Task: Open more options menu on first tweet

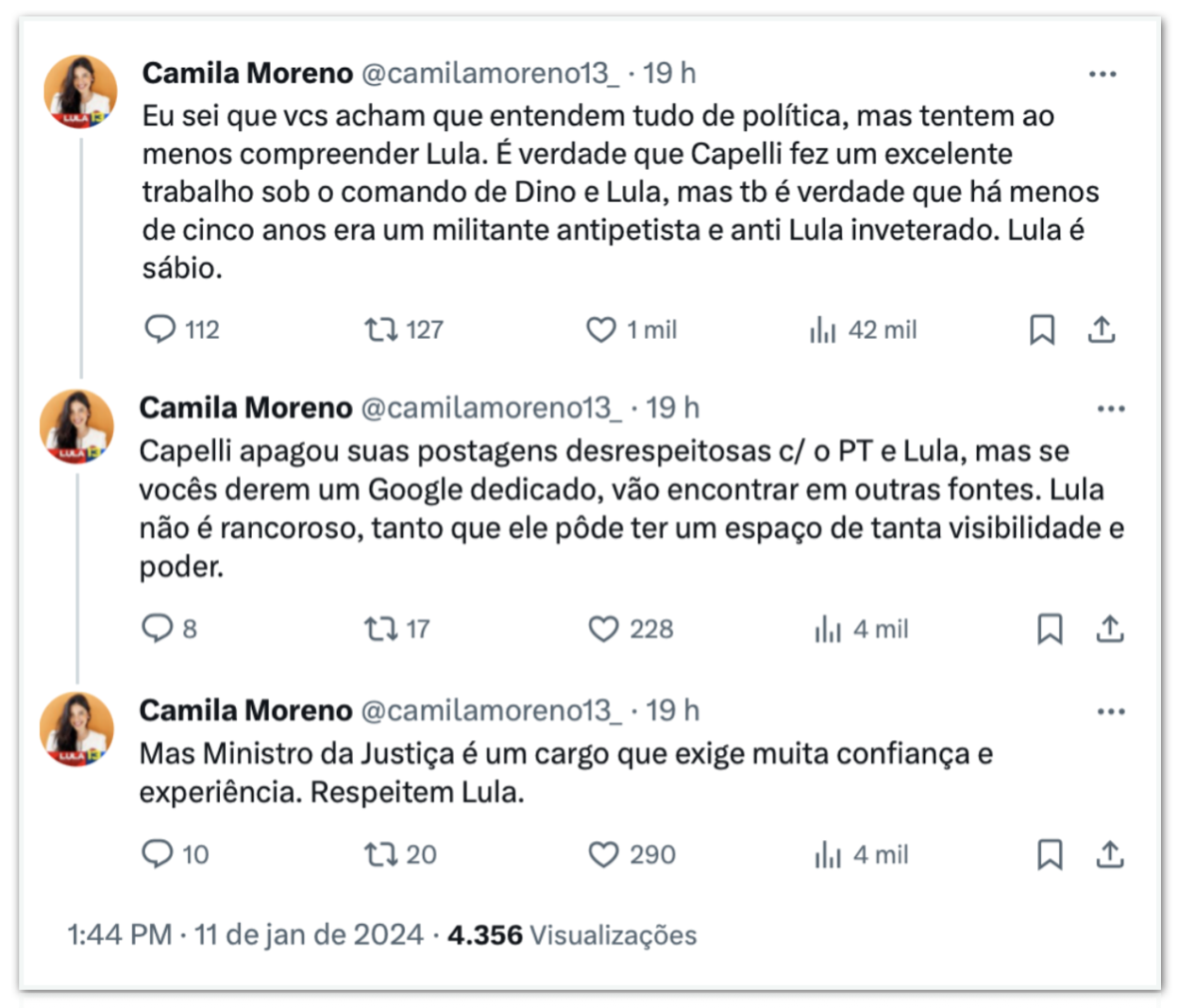Action: coord(1102,74)
